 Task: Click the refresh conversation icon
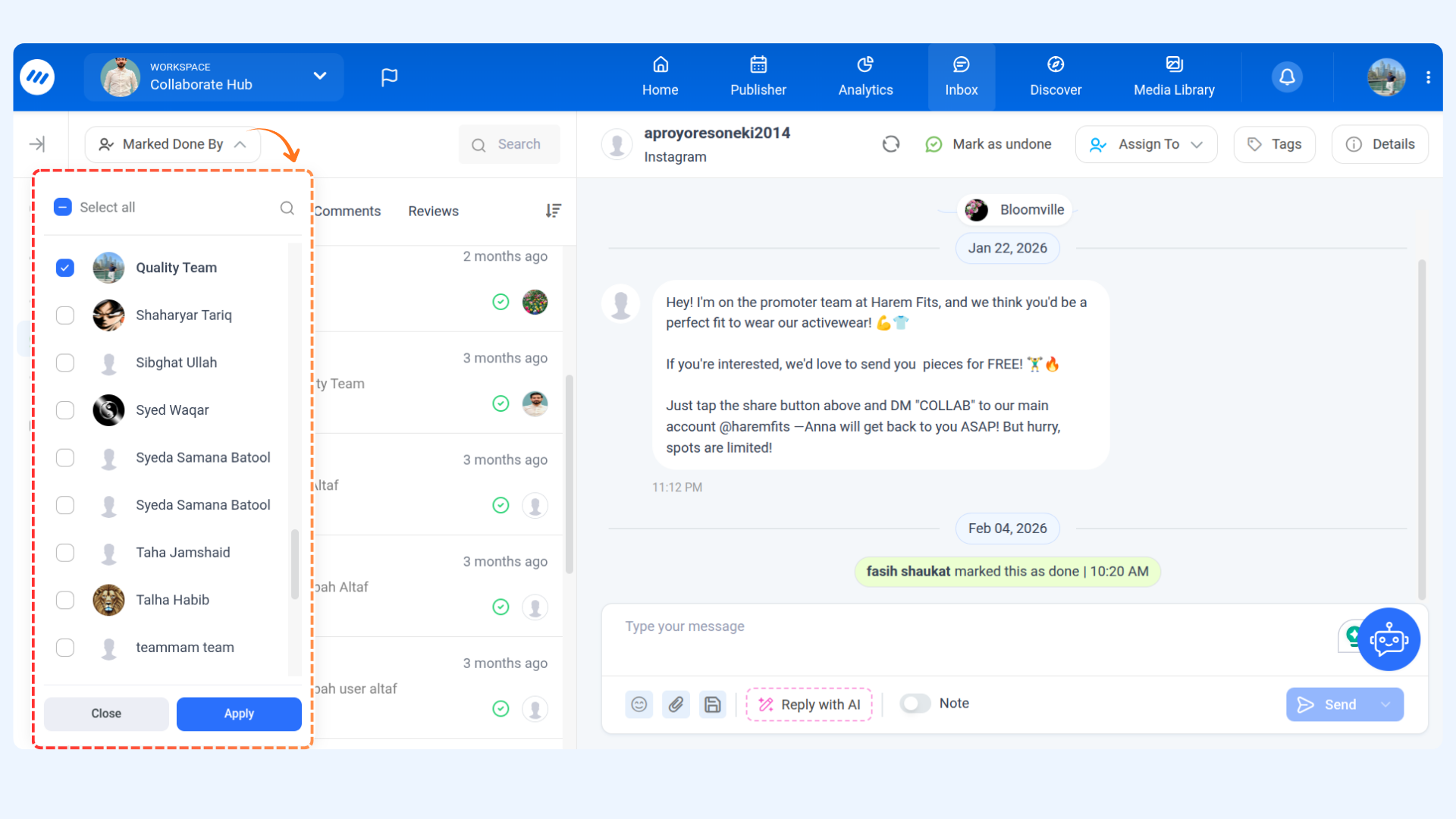coord(891,144)
